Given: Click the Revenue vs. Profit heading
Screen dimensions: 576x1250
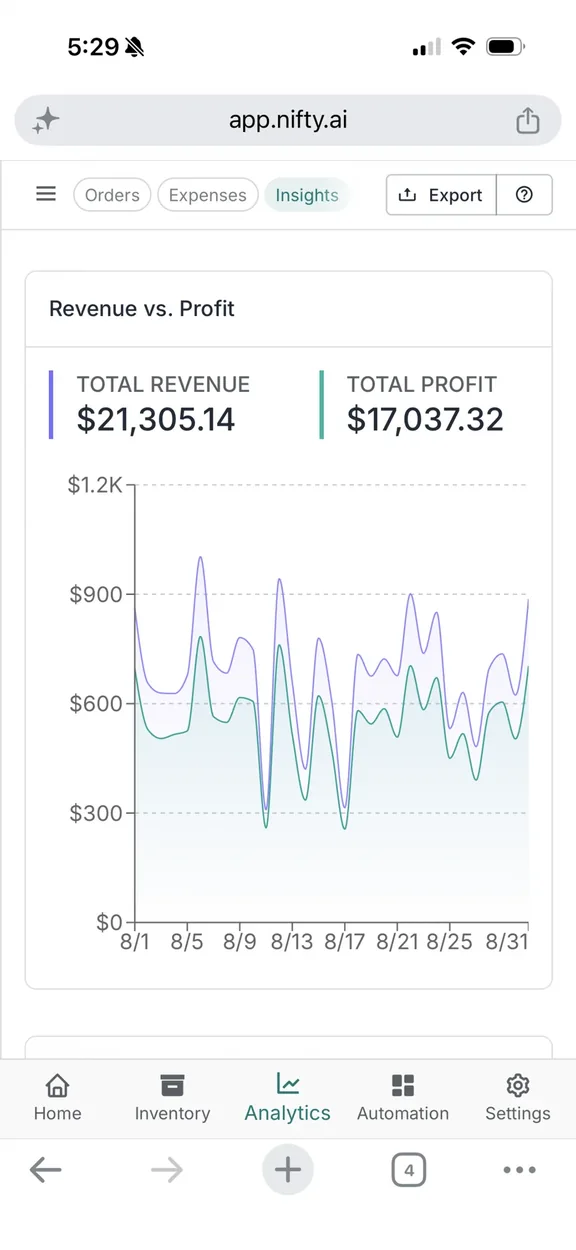Looking at the screenshot, I should coord(142,309).
